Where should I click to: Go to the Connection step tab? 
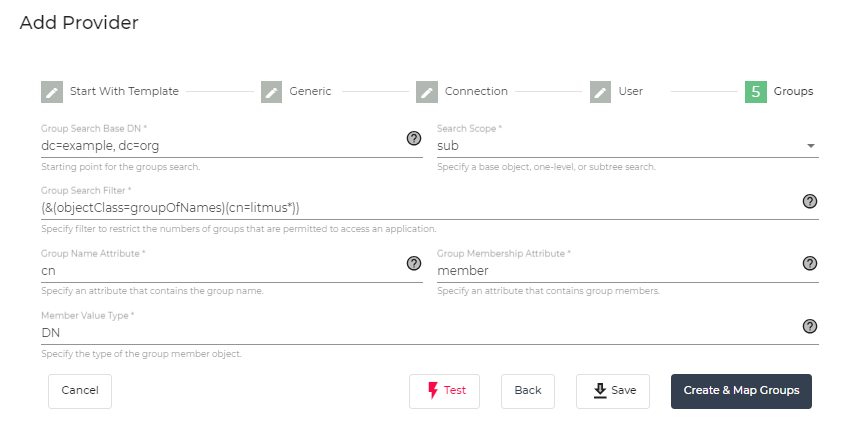pyautogui.click(x=476, y=92)
